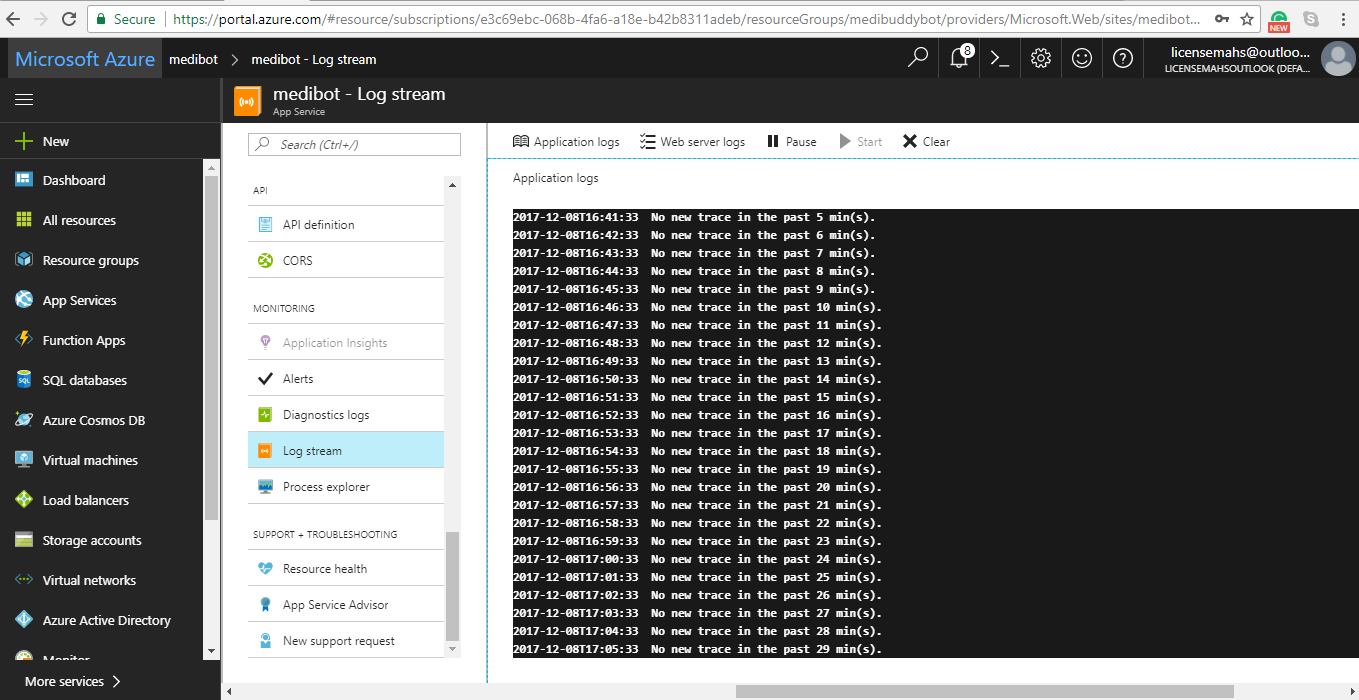
Task: Switch to Application logs
Action: [x=566, y=142]
